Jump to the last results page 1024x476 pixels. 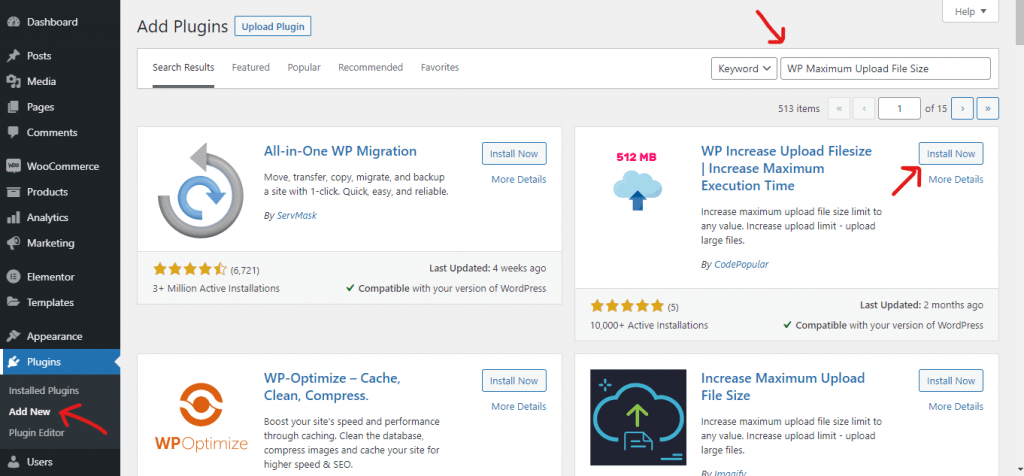pyautogui.click(x=987, y=108)
